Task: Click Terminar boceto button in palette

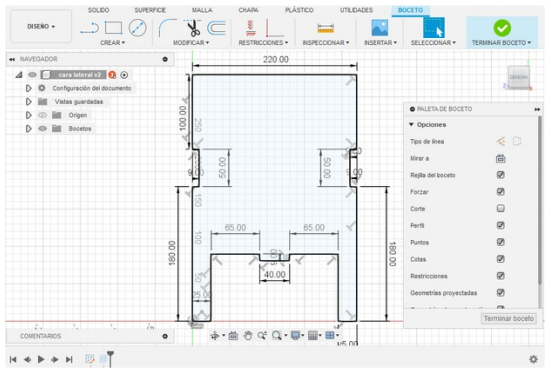Action: (508, 318)
